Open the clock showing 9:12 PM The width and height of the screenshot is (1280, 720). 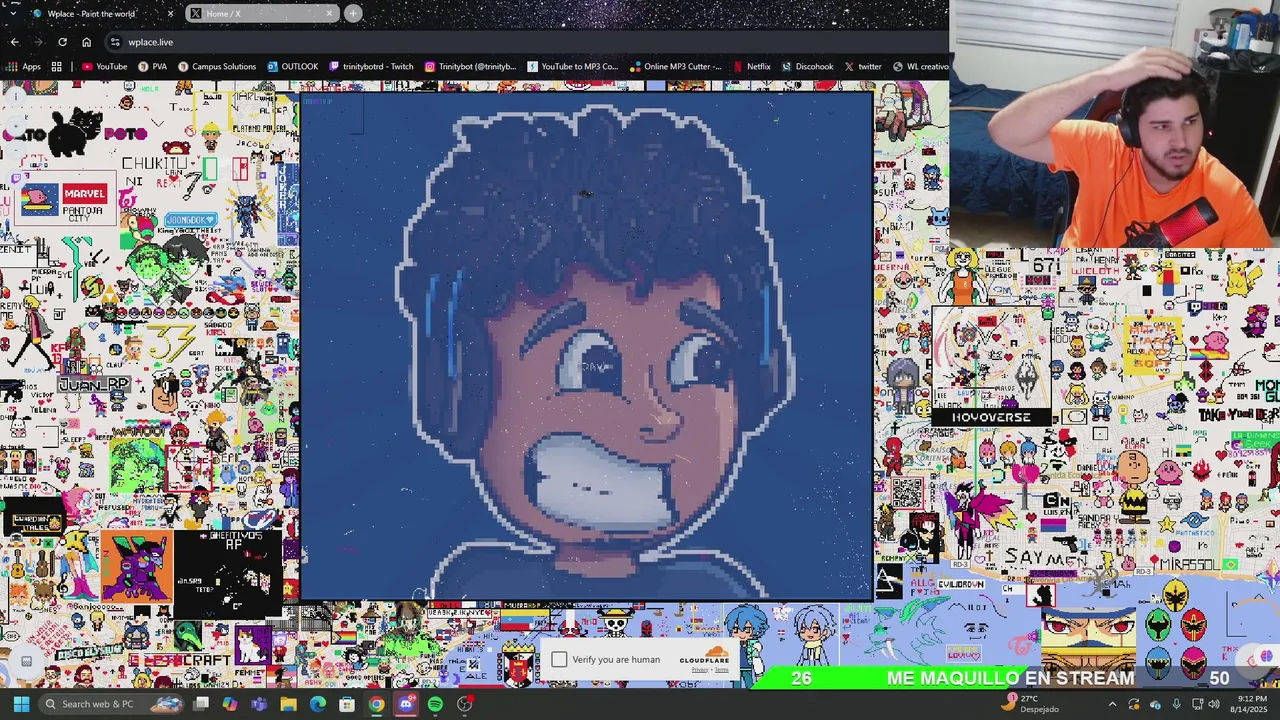[1251, 704]
